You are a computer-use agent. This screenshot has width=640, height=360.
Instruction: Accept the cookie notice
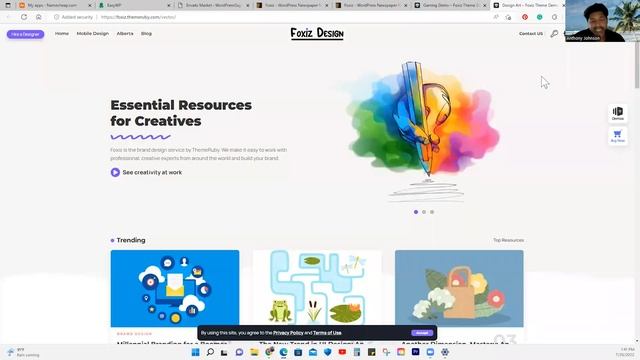422,333
